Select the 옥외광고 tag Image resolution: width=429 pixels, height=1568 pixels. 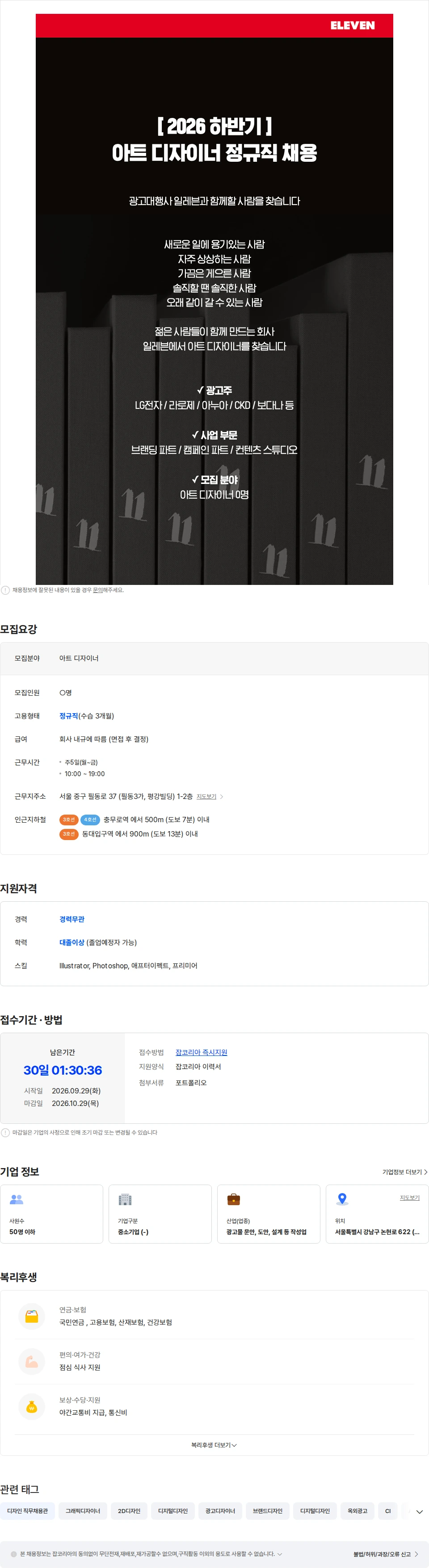pyautogui.click(x=357, y=1511)
